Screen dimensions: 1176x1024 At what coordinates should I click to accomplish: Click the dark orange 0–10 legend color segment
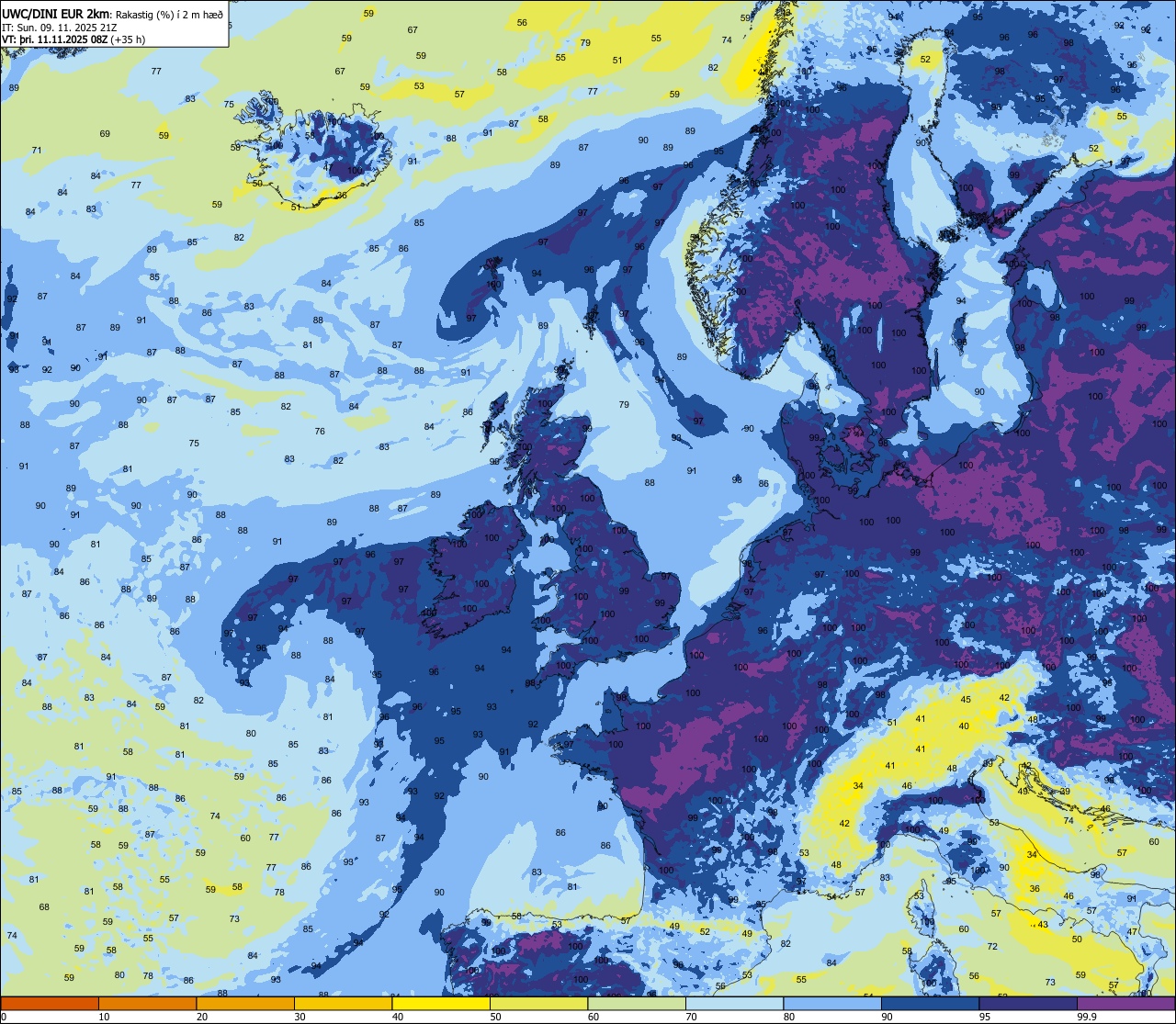pos(50,1003)
